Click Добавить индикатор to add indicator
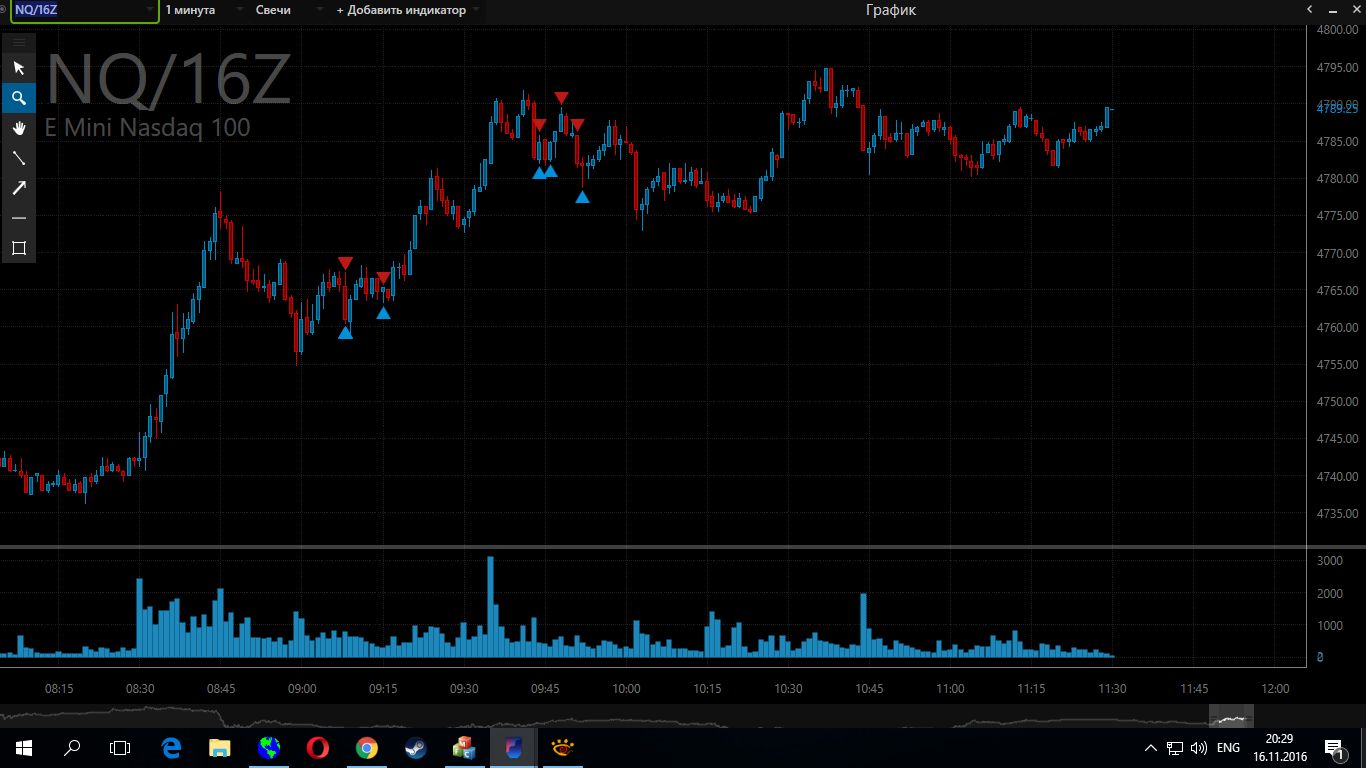Image resolution: width=1366 pixels, height=768 pixels. (401, 10)
